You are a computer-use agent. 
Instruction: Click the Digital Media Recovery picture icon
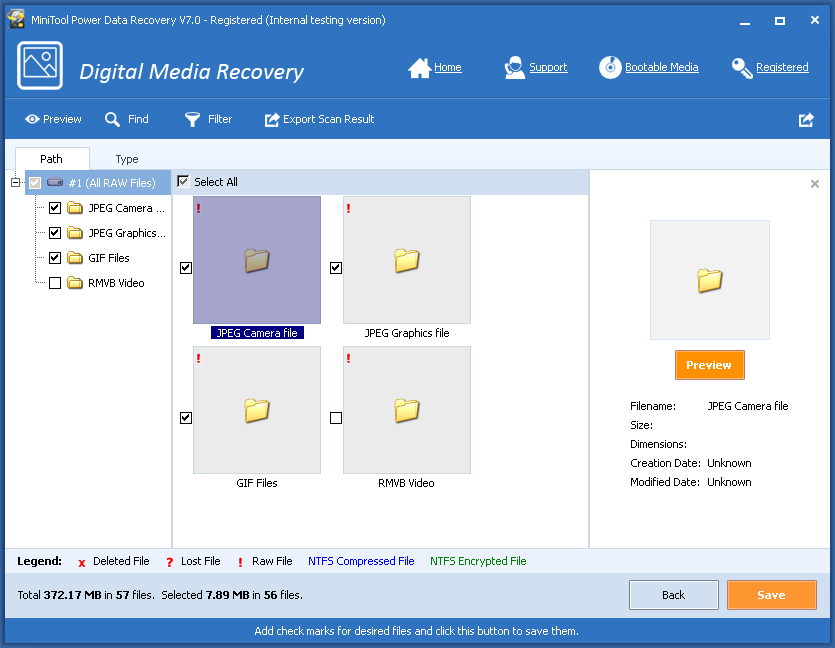40,65
